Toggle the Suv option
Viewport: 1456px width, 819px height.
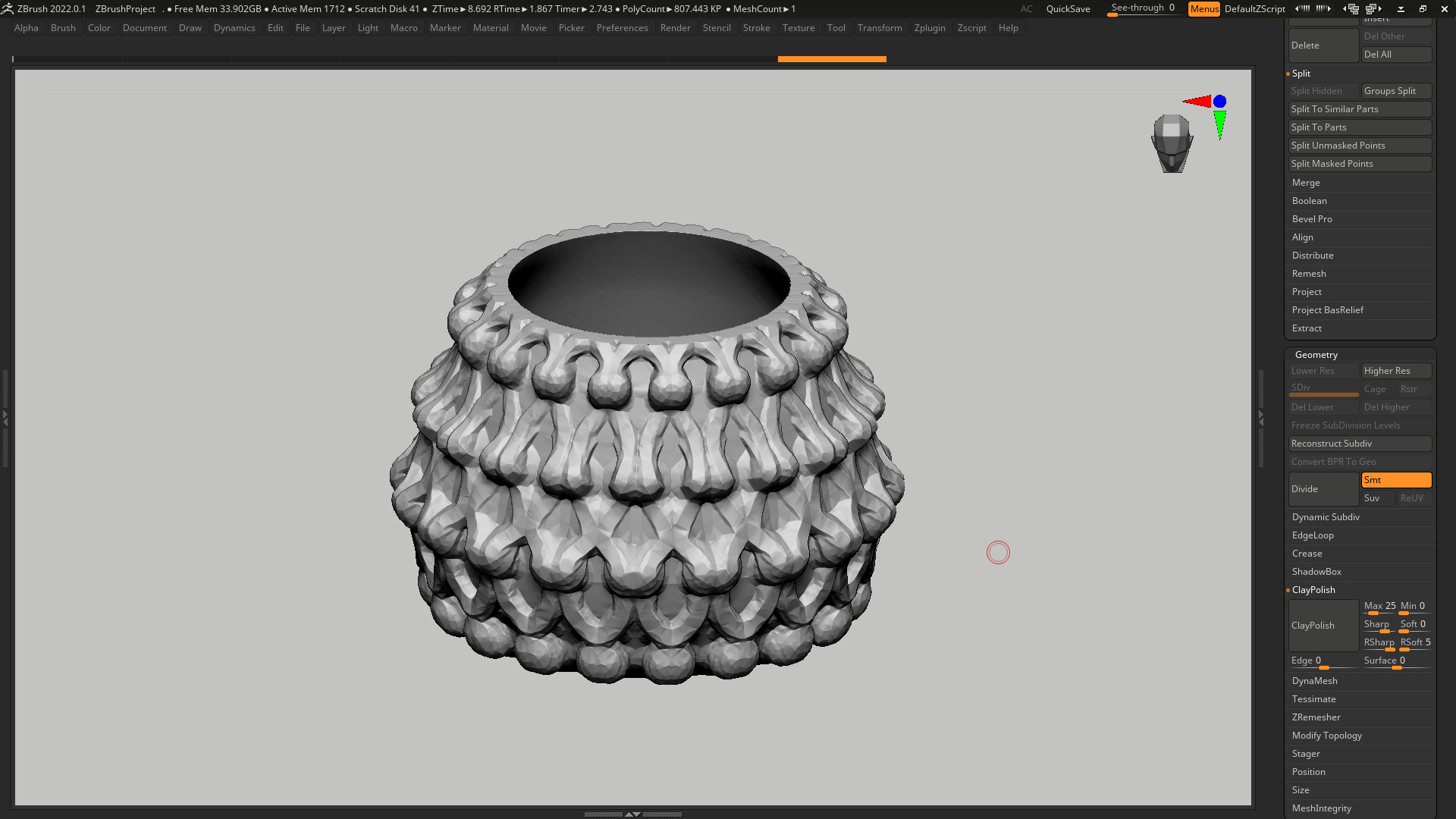pyautogui.click(x=1378, y=498)
